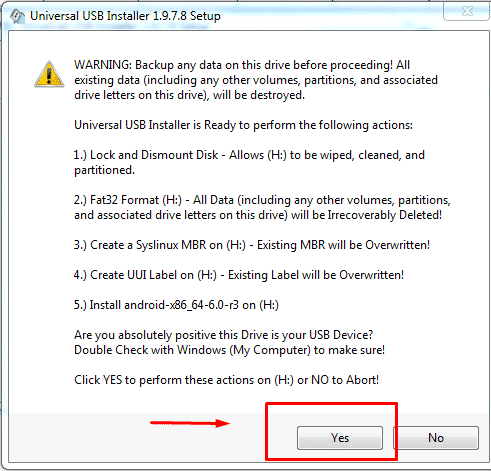This screenshot has height=471, width=491.
Task: Click the 'Double Check with Windows' line
Action: pos(229,350)
